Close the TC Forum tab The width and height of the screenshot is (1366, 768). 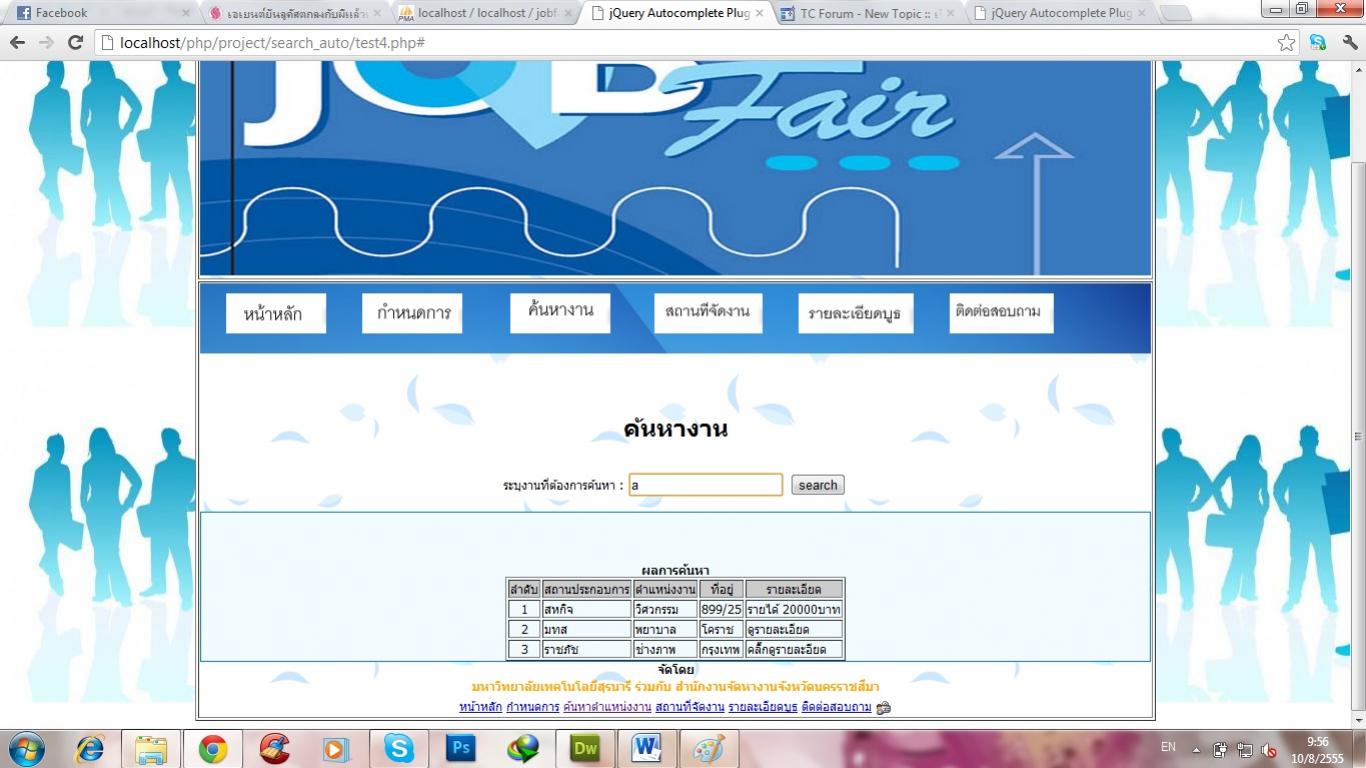pyautogui.click(x=951, y=13)
